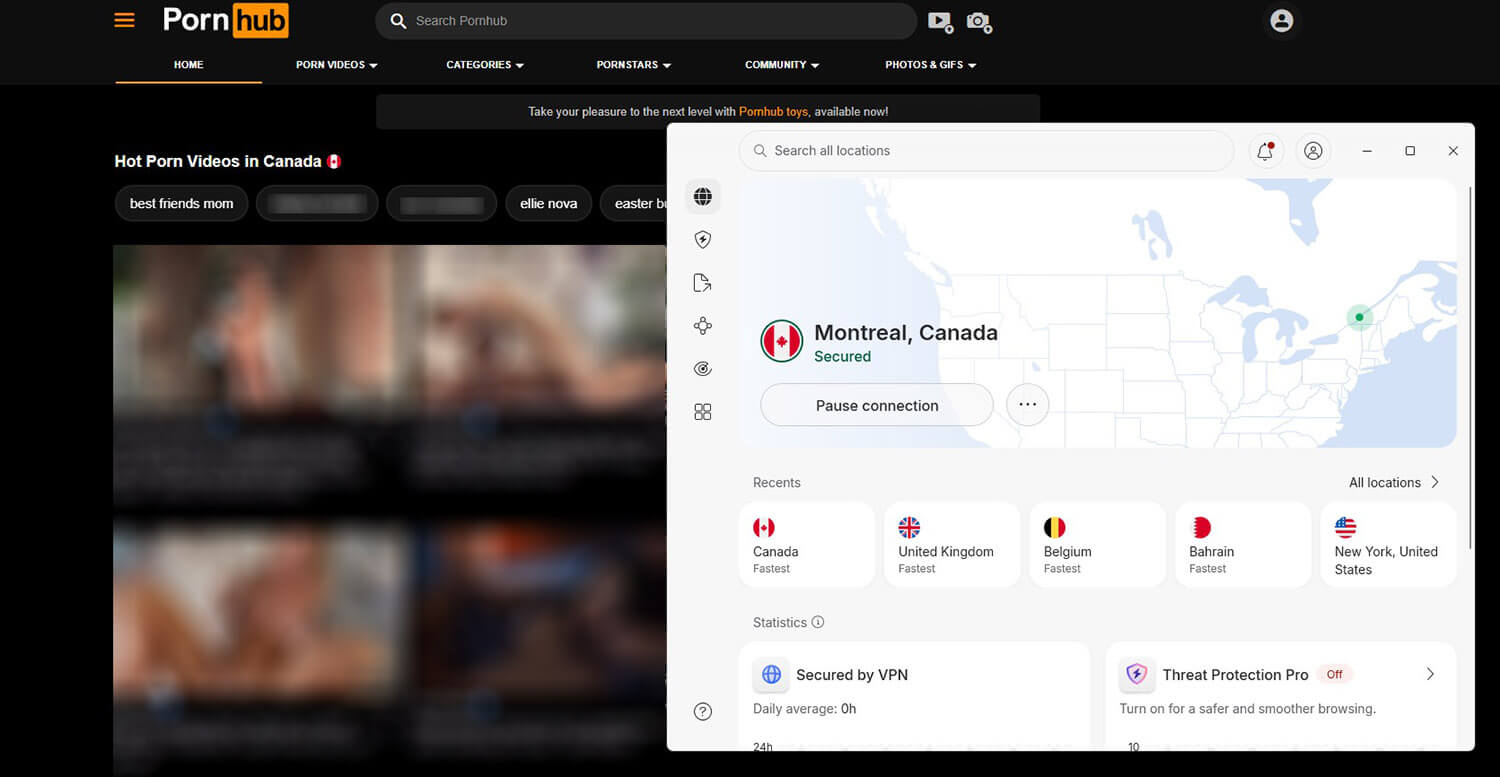1500x777 pixels.
Task: Expand the CATEGORIES nav dropdown
Action: 485,65
